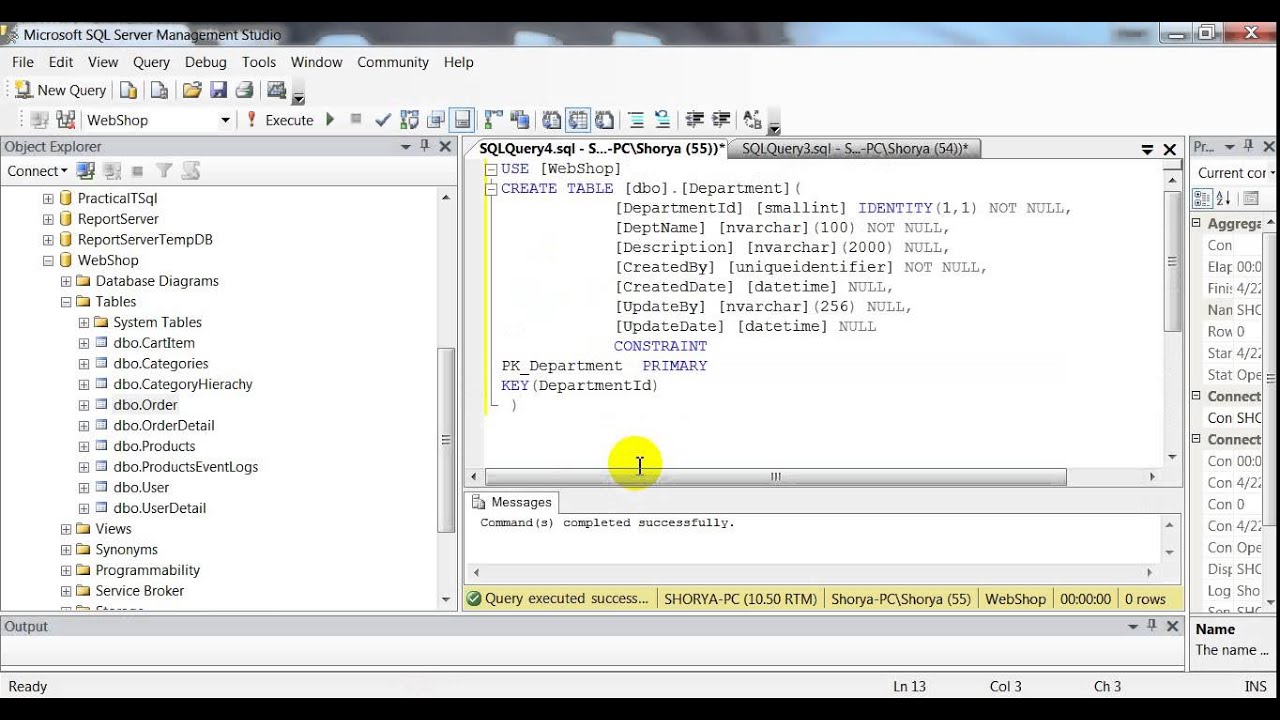Open the Query Options icon
1280x720 pixels.
(x=435, y=120)
